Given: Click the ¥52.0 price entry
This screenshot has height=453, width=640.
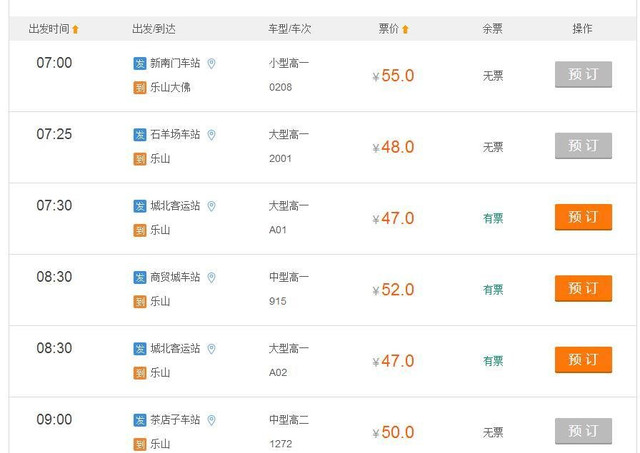Looking at the screenshot, I should [393, 290].
